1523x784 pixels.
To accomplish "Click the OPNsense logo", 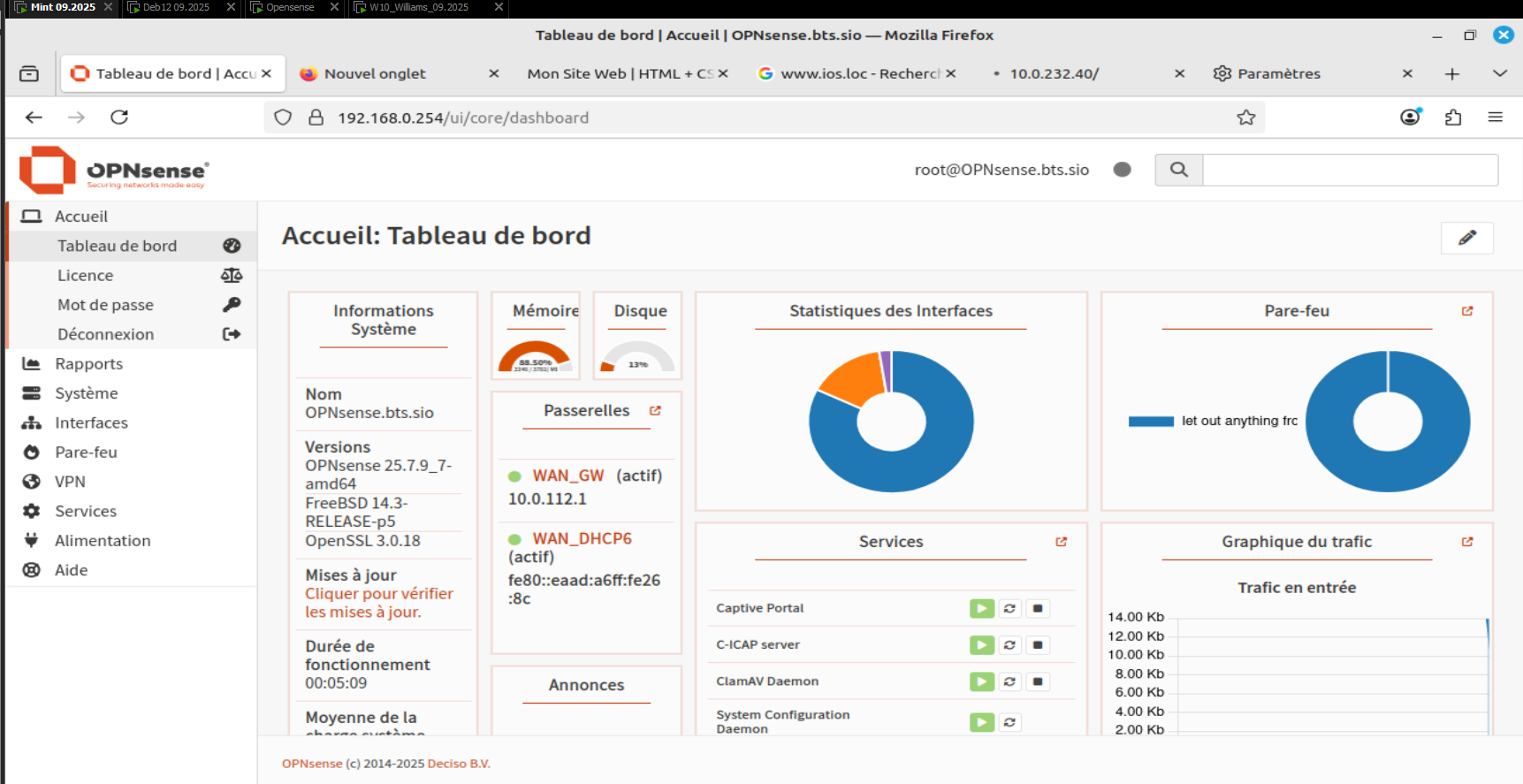I will click(x=114, y=170).
